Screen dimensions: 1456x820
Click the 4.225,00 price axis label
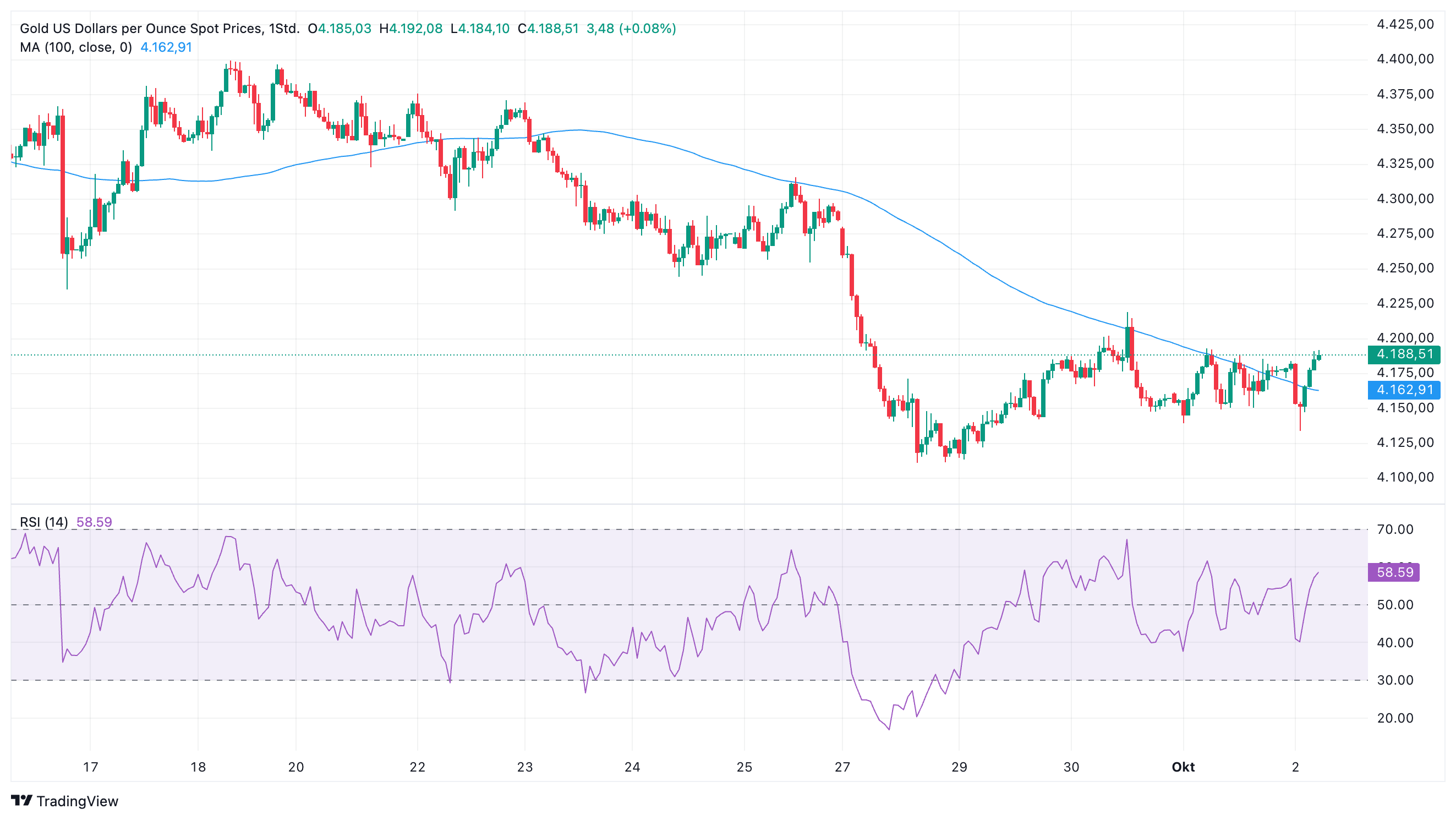pyautogui.click(x=1405, y=303)
